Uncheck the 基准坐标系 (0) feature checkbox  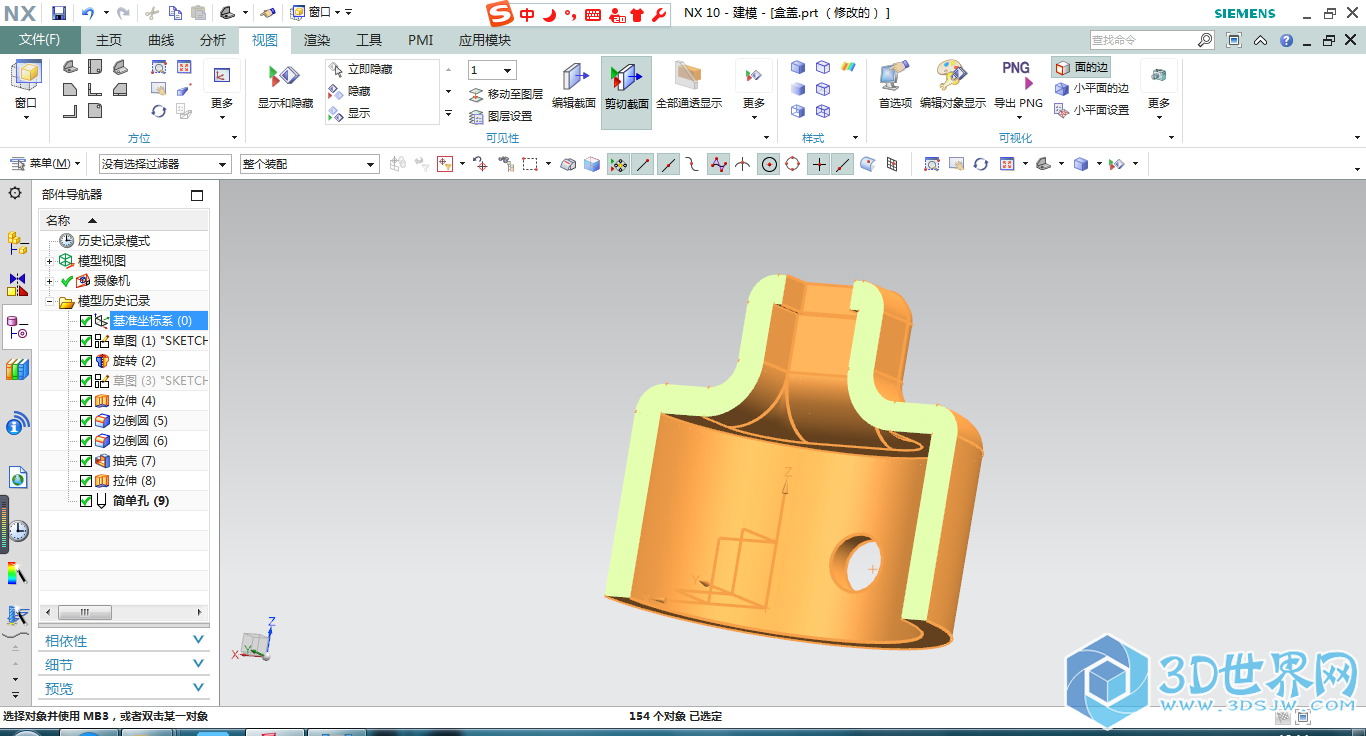tap(85, 321)
